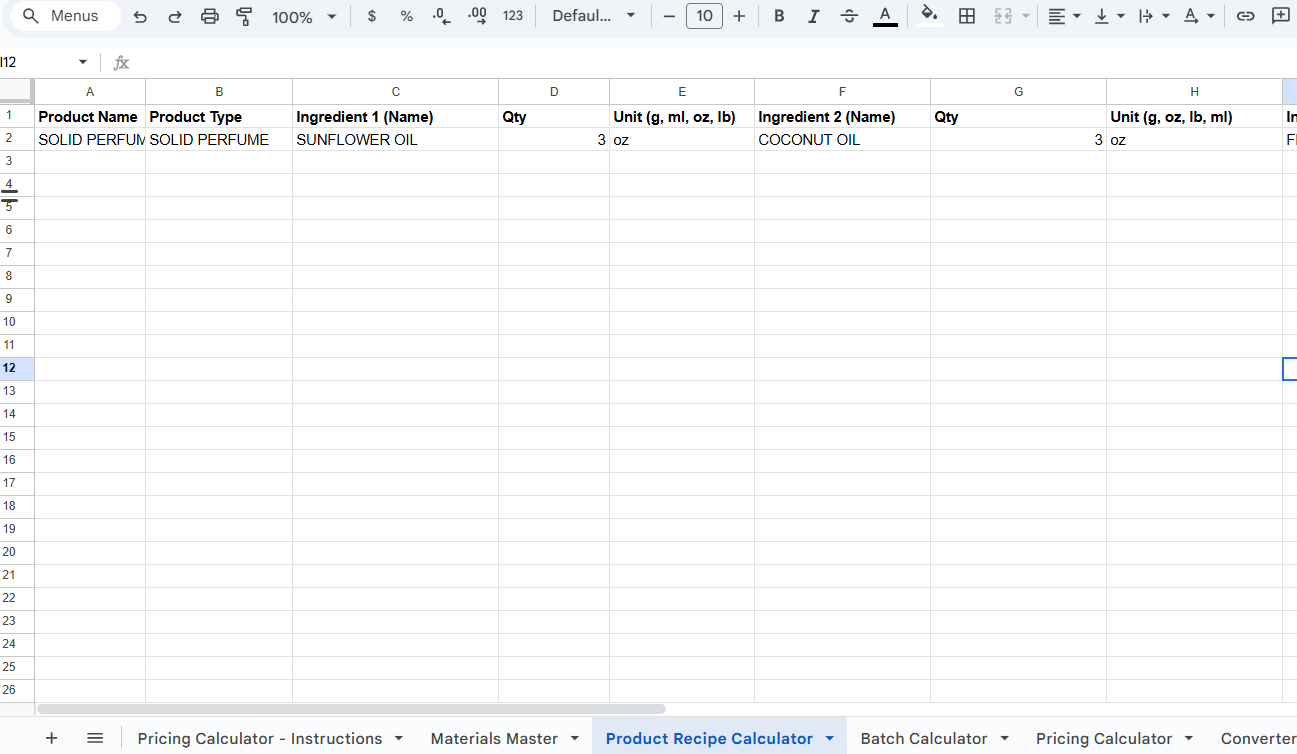
Task: Format as percent using the % icon
Action: point(406,16)
